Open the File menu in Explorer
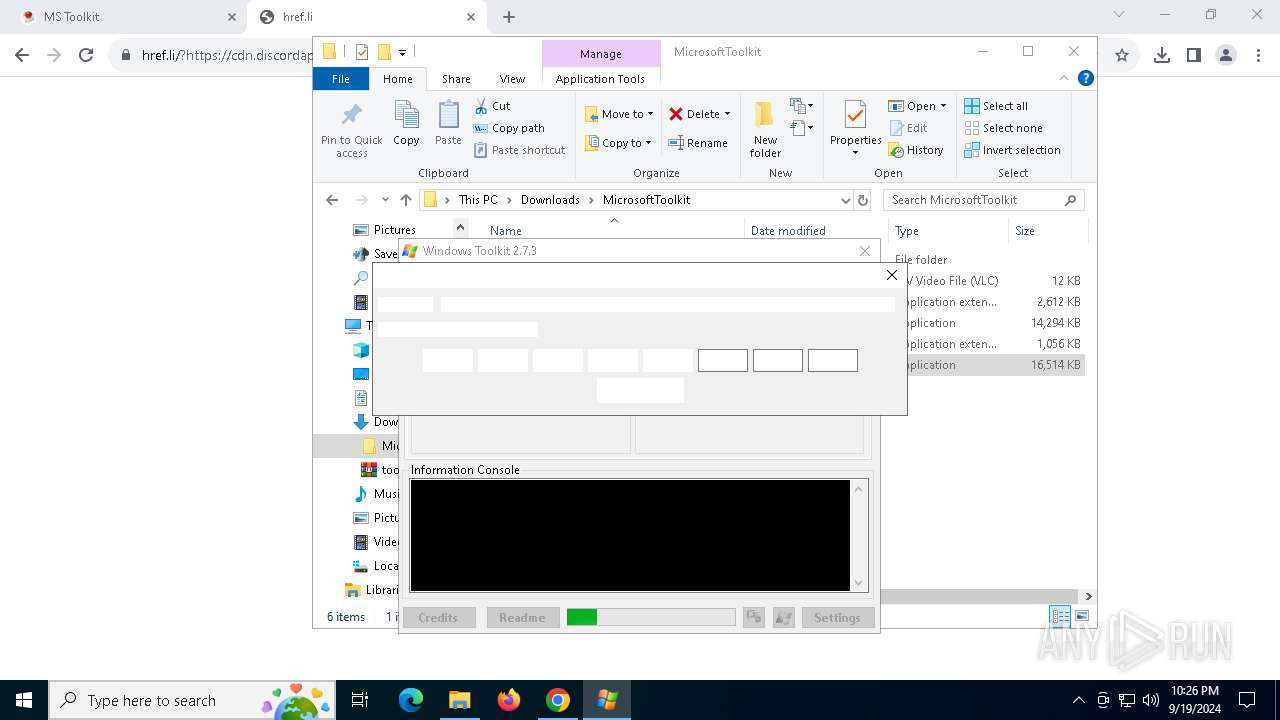The width and height of the screenshot is (1280, 720). click(341, 79)
